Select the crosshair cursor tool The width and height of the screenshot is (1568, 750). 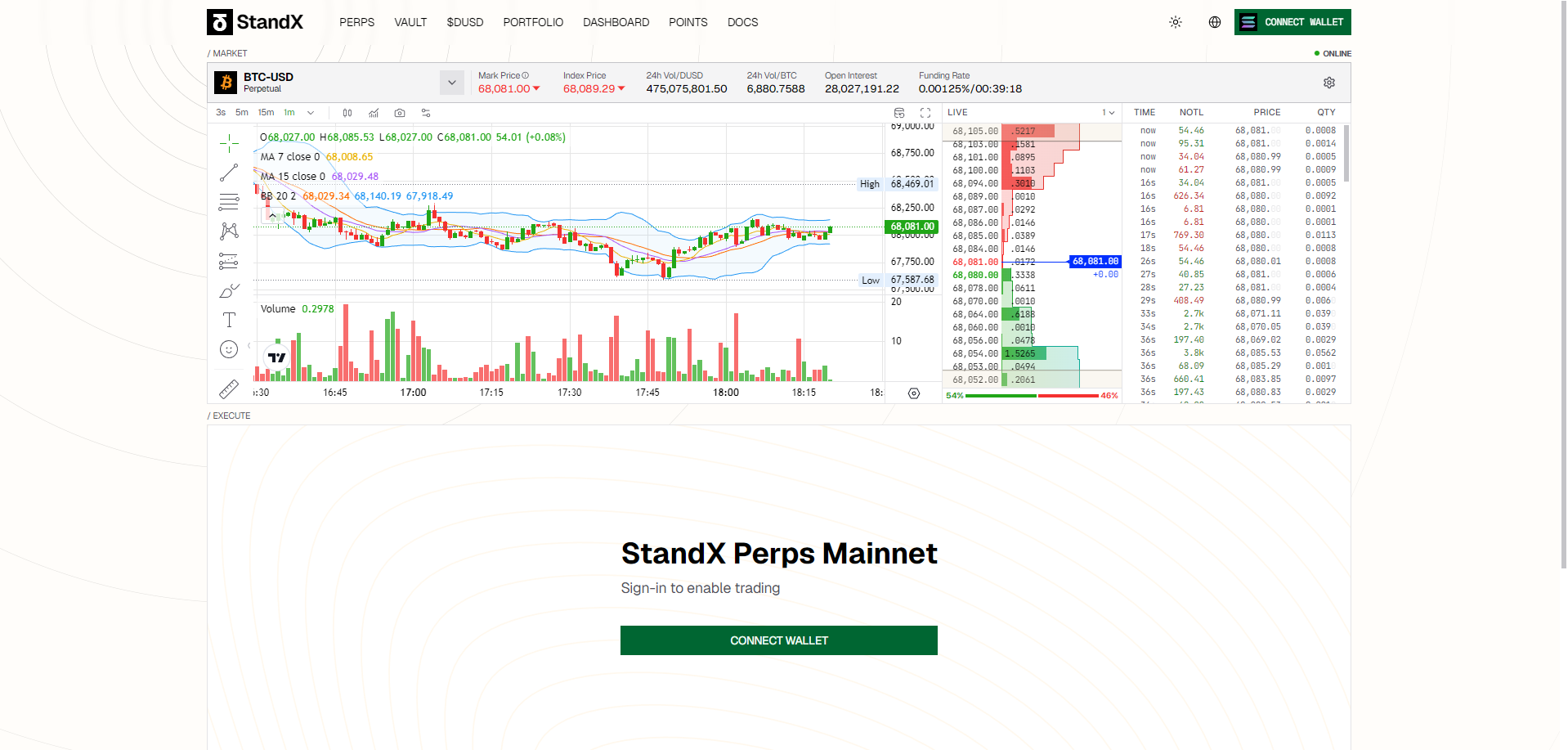(x=229, y=143)
